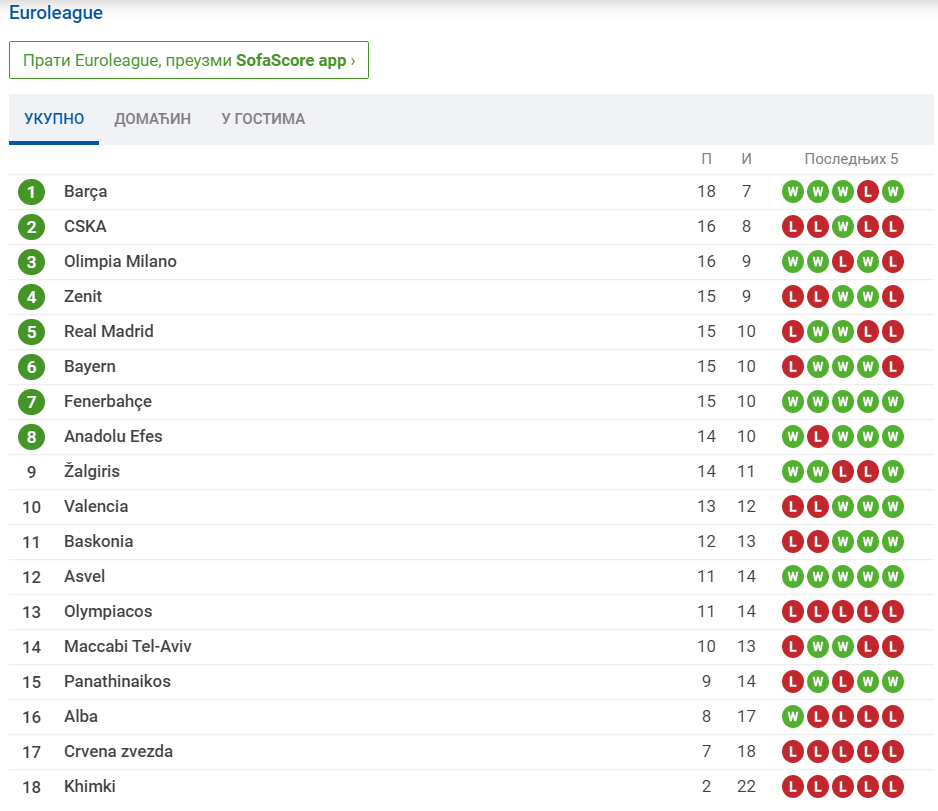The height and width of the screenshot is (811, 938).
Task: Select Maccabi Tel-Aviv team name
Action: 128,647
